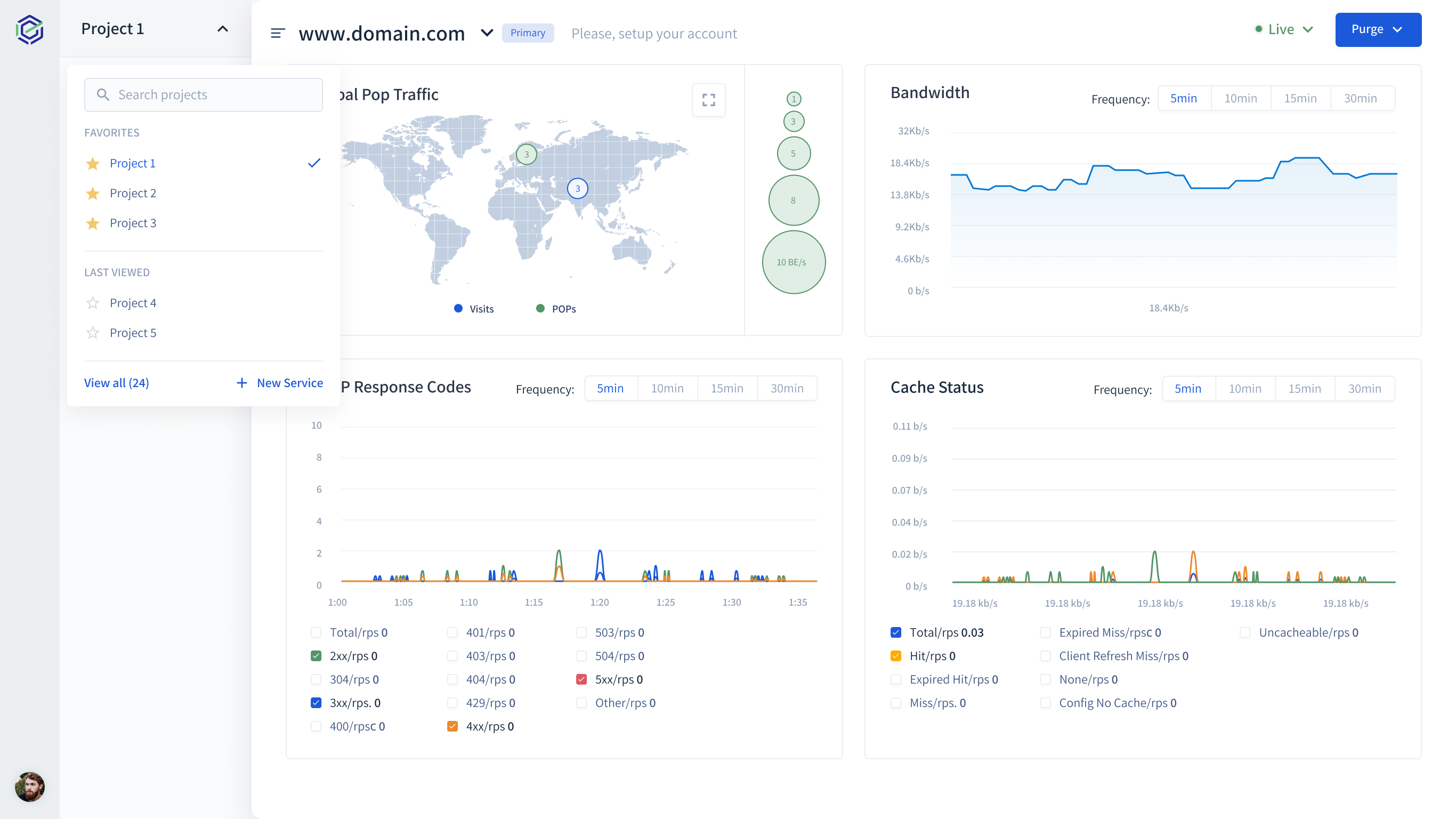
Task: Focus the Search projects field
Action: coord(204,95)
